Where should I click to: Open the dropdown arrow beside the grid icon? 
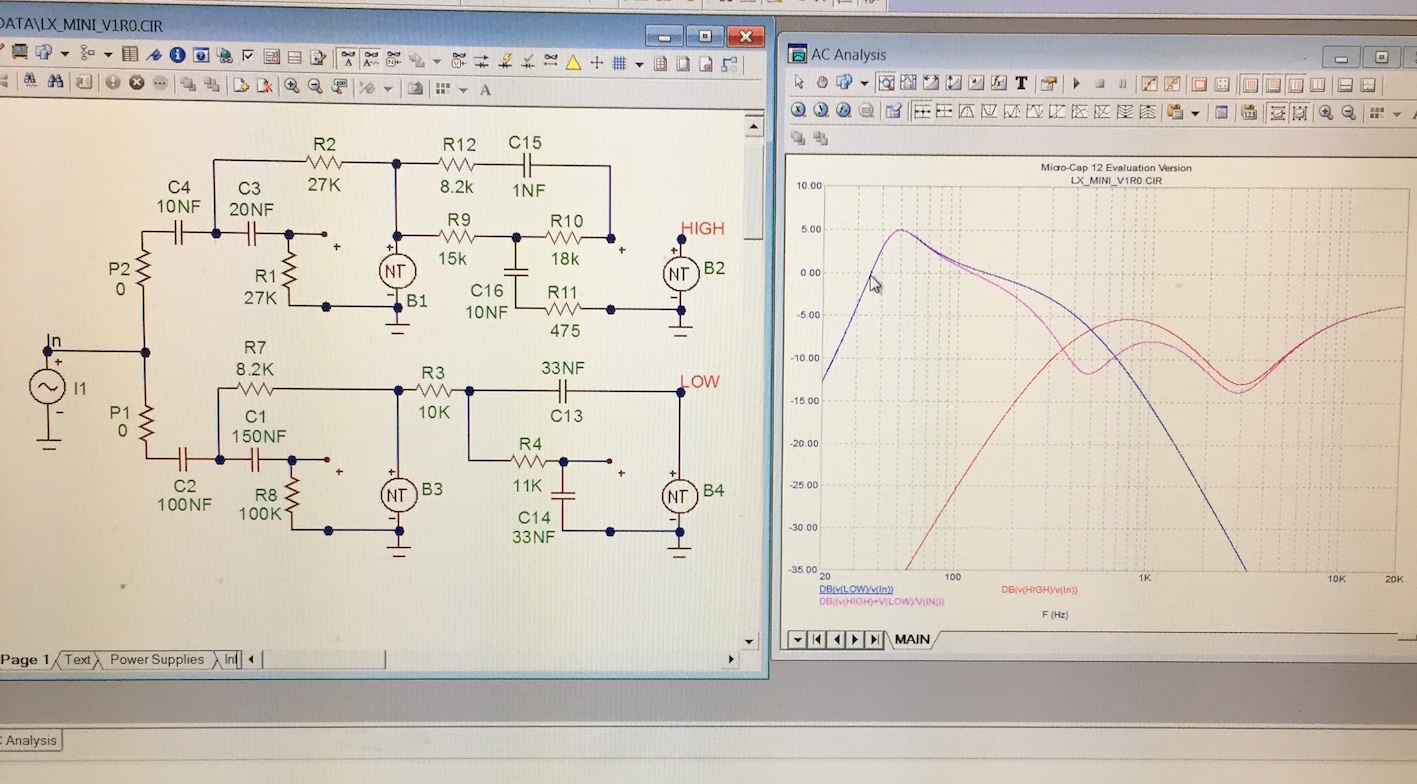(639, 64)
